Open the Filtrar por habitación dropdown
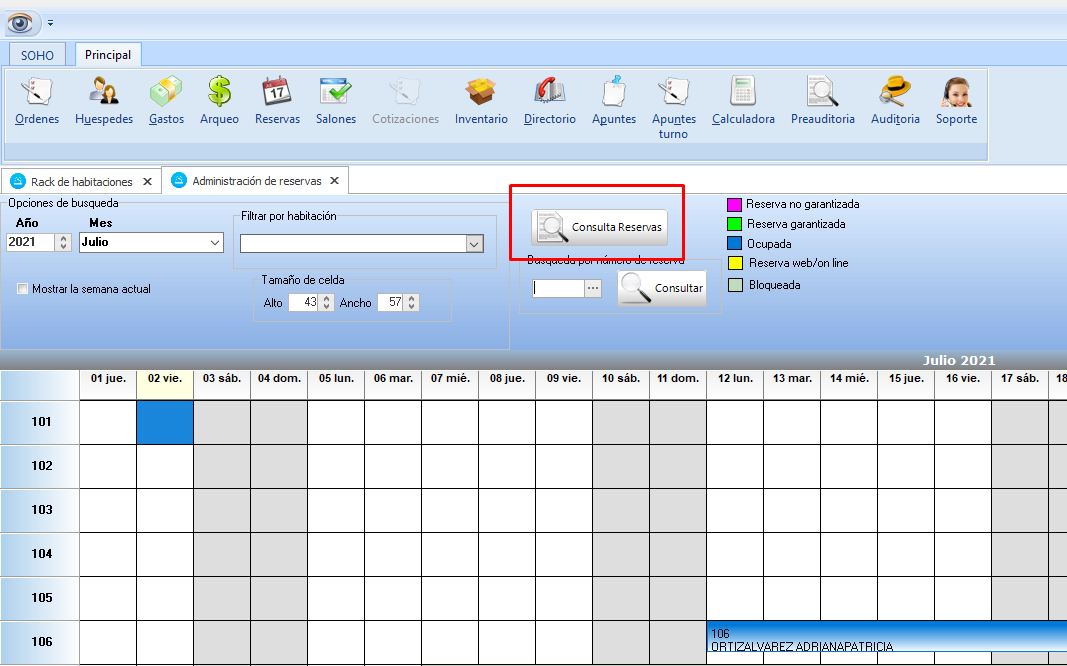This screenshot has width=1067, height=666. pyautogui.click(x=474, y=244)
